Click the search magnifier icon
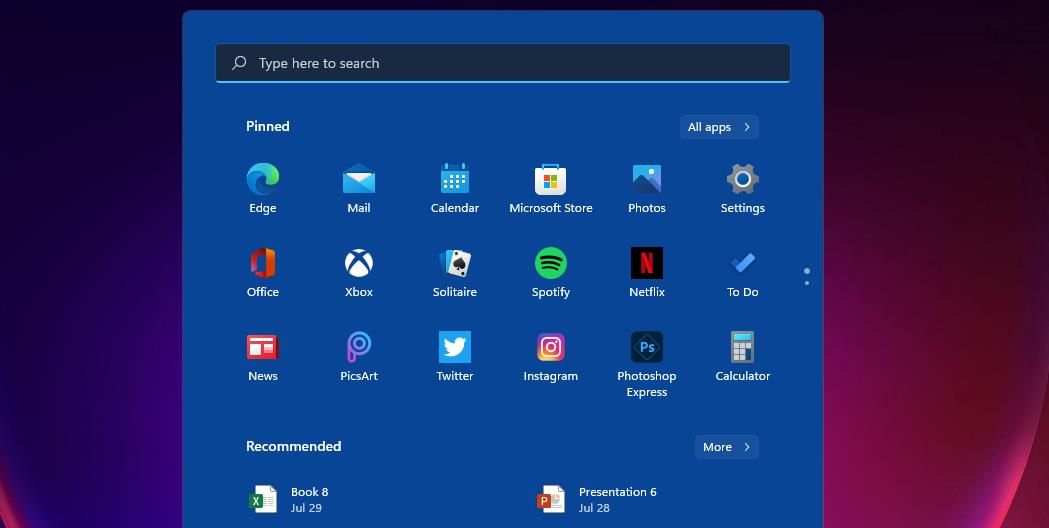 239,63
